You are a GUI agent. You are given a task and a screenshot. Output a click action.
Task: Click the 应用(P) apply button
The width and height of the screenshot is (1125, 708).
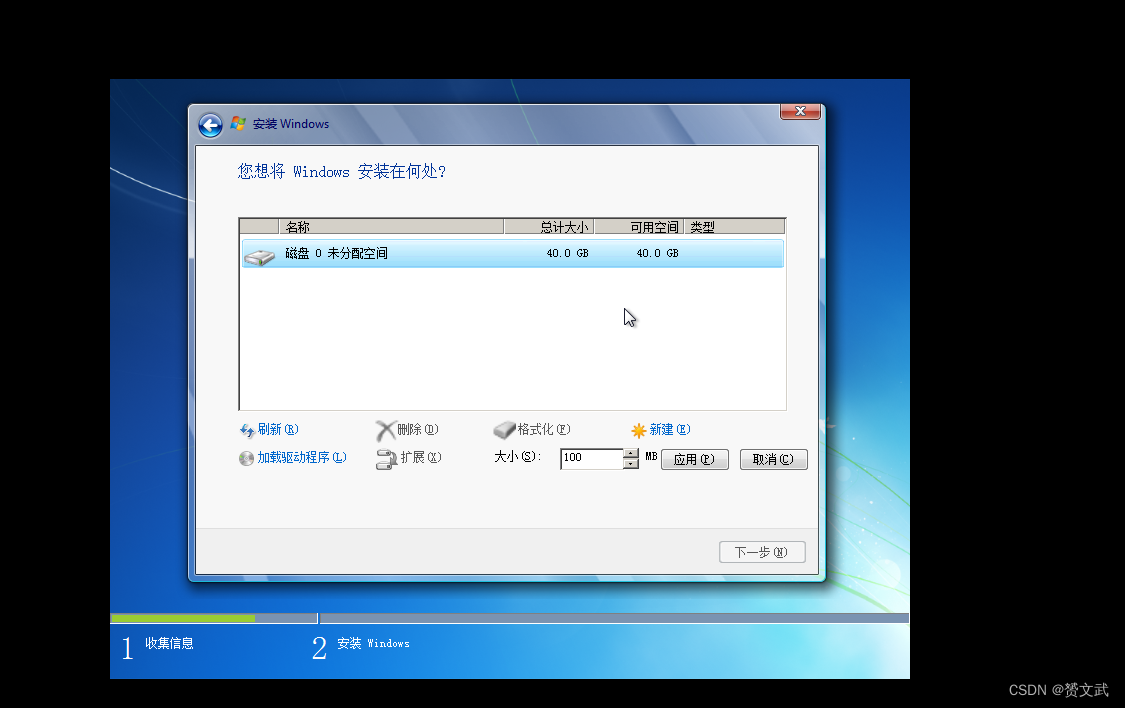point(695,459)
